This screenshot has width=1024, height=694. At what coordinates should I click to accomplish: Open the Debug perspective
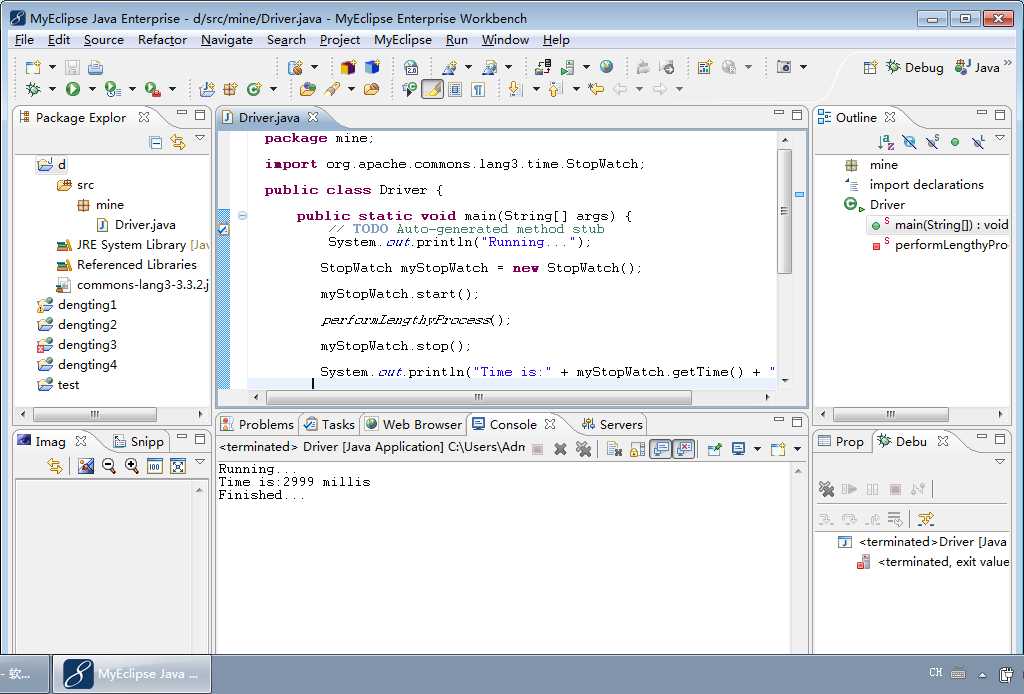pos(914,67)
